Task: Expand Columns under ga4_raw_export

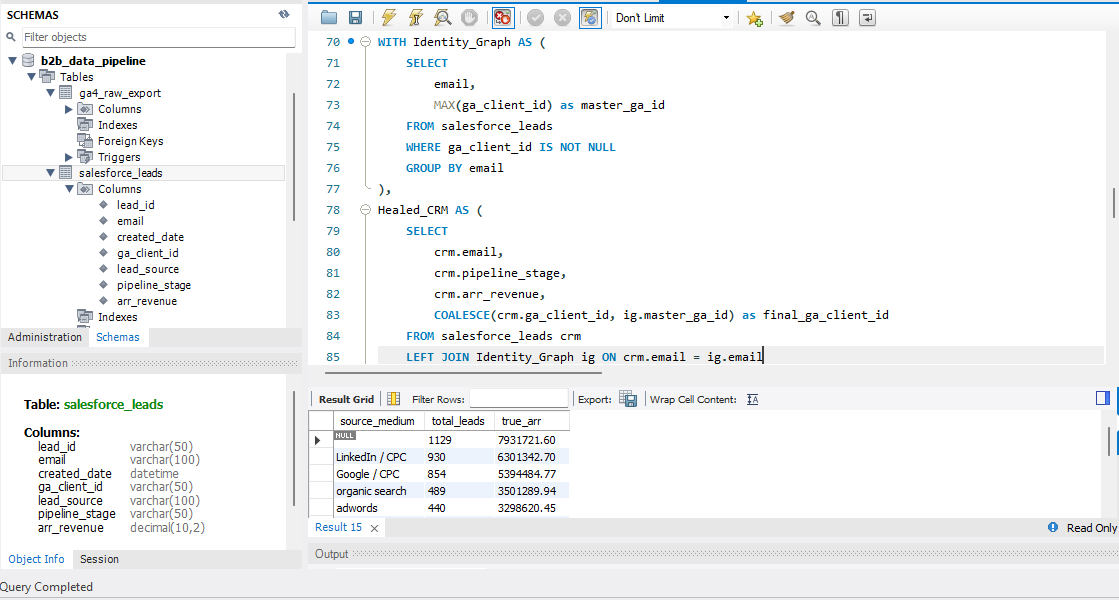Action: [x=69, y=109]
